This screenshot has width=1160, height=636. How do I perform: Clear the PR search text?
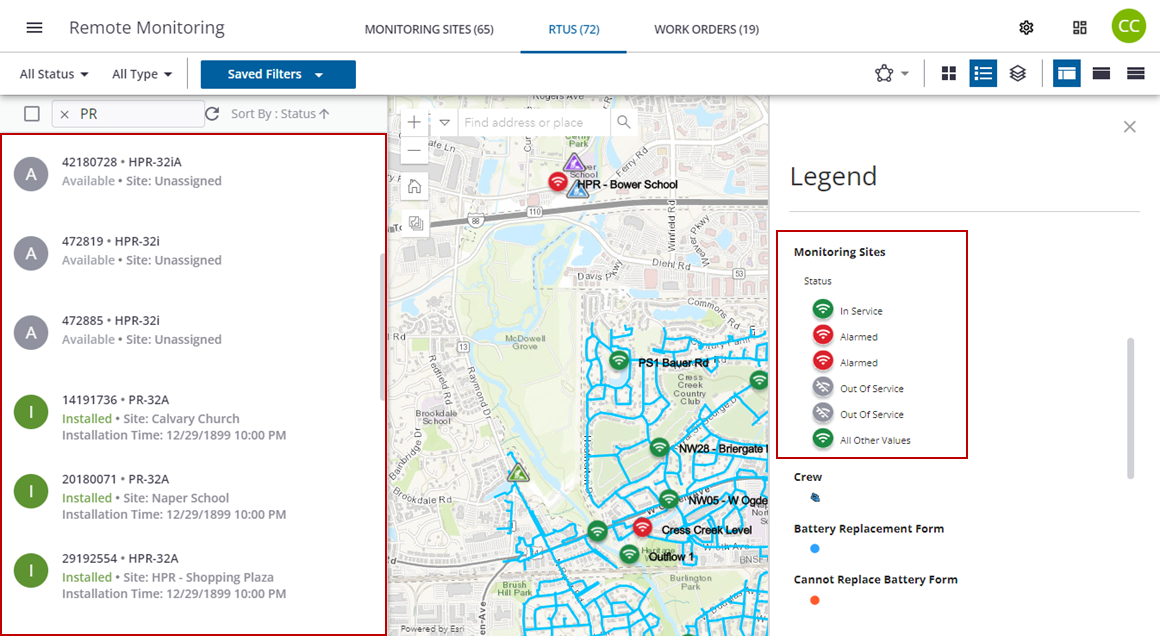(64, 114)
